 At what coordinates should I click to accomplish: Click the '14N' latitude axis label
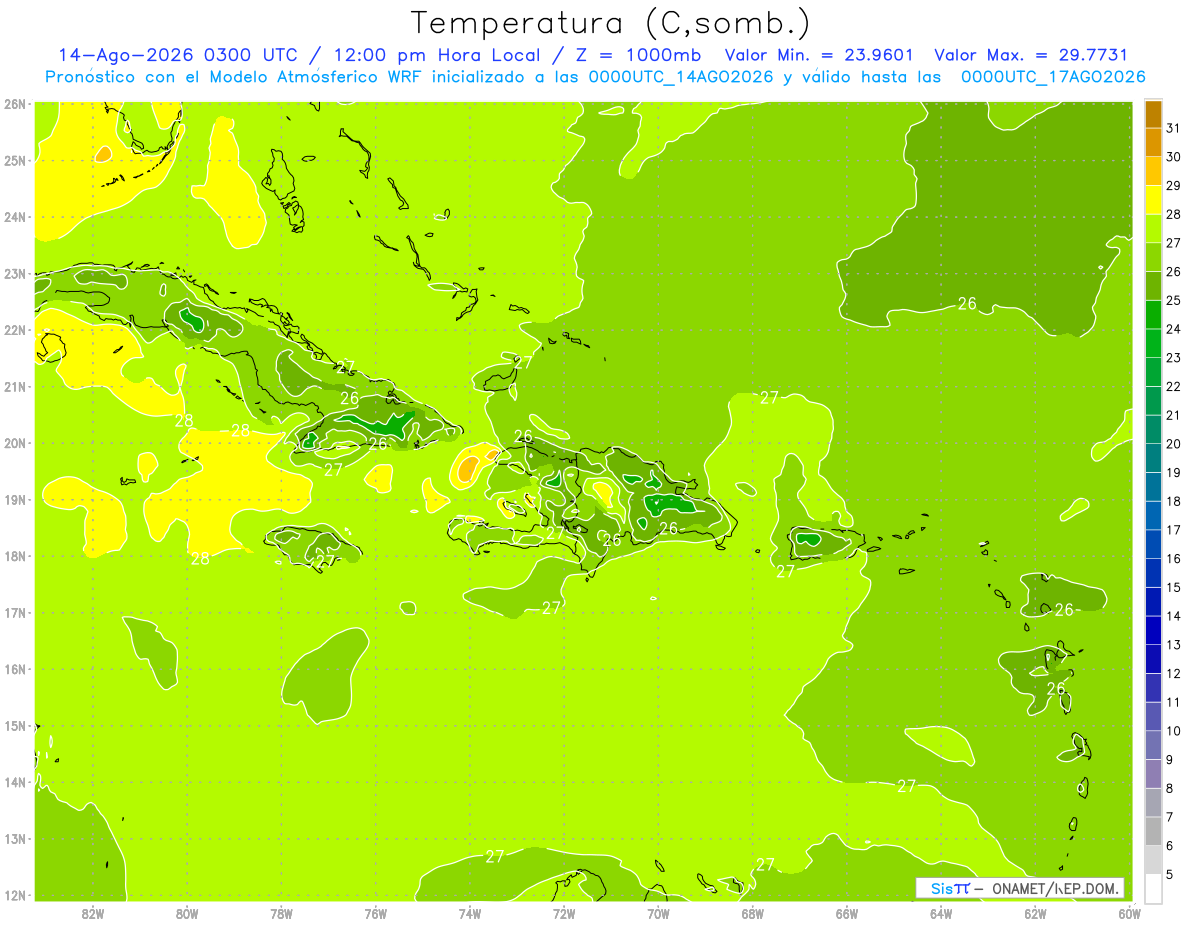tap(15, 782)
